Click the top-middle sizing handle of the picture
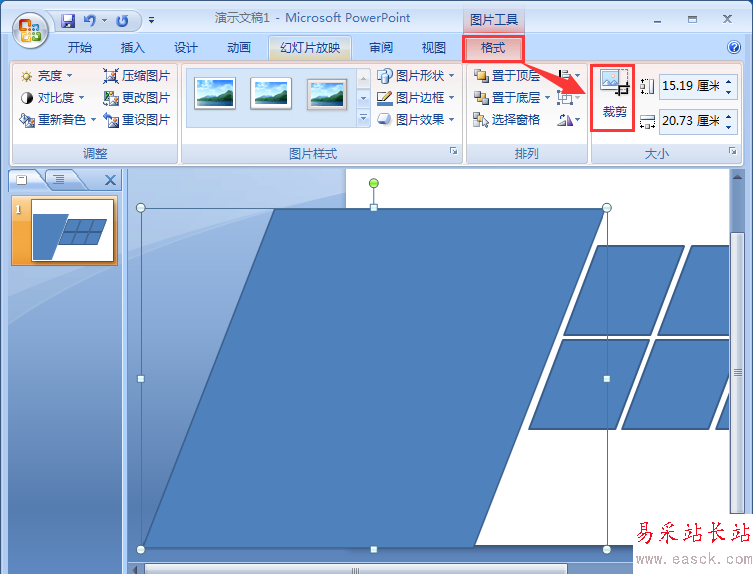Image resolution: width=753 pixels, height=574 pixels. point(374,208)
